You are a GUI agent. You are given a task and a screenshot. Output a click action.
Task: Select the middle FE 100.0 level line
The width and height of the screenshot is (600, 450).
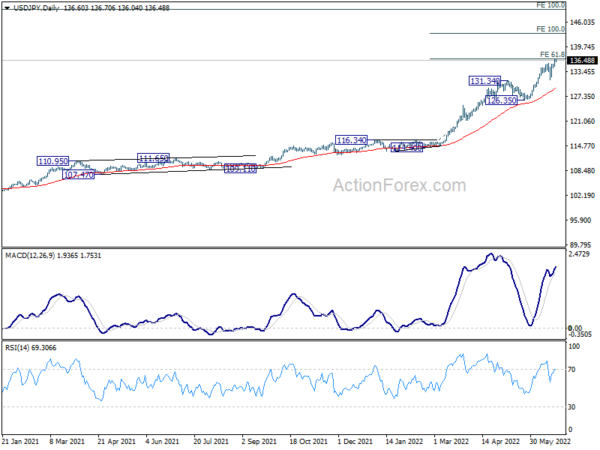497,34
